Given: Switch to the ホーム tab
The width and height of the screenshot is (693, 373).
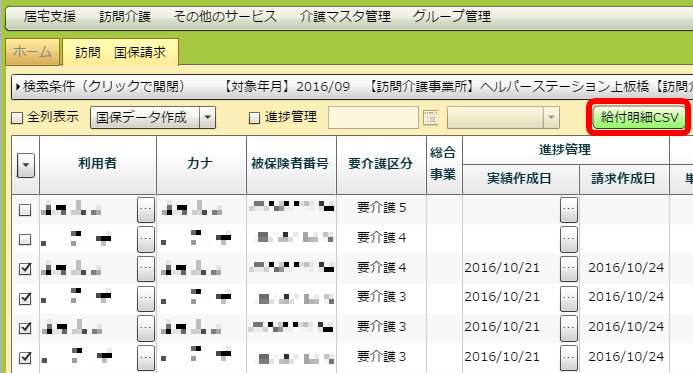Looking at the screenshot, I should point(32,52).
